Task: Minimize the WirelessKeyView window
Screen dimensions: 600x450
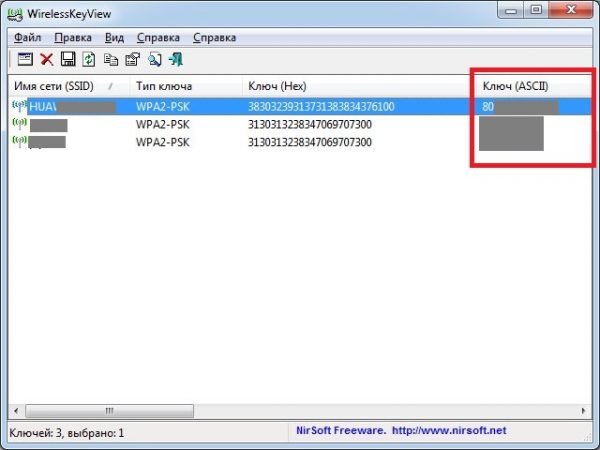Action: click(511, 11)
